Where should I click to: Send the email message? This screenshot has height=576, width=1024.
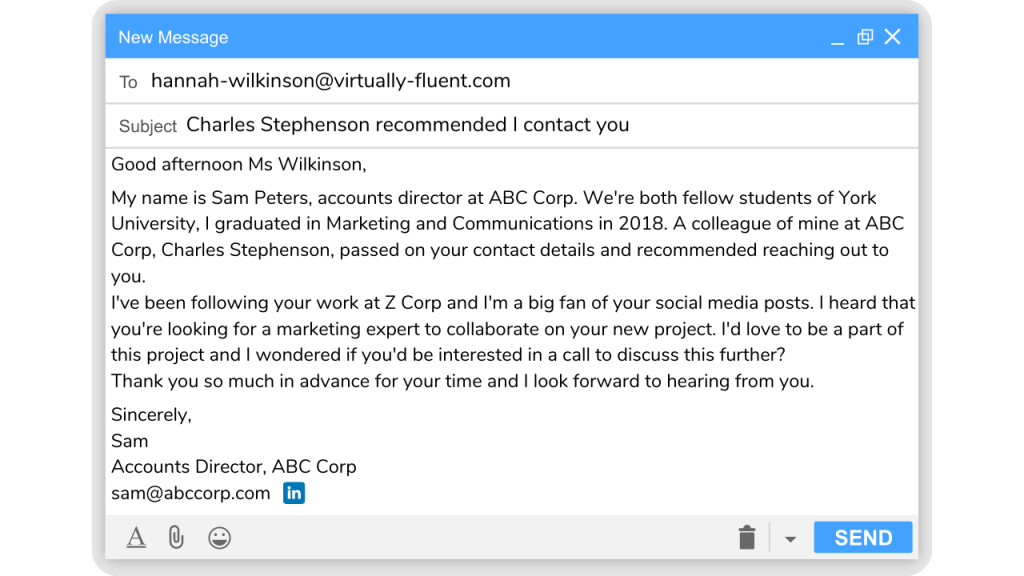tap(863, 537)
